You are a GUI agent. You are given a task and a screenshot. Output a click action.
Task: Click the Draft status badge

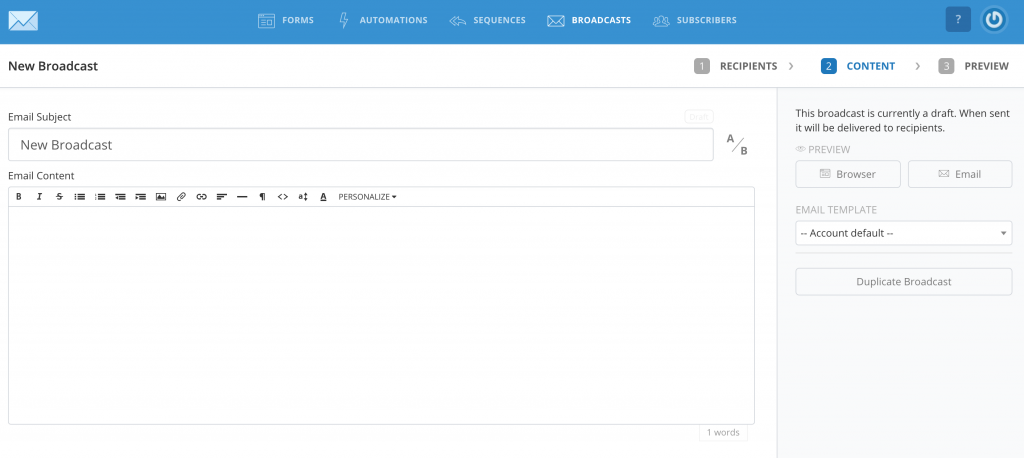(699, 117)
